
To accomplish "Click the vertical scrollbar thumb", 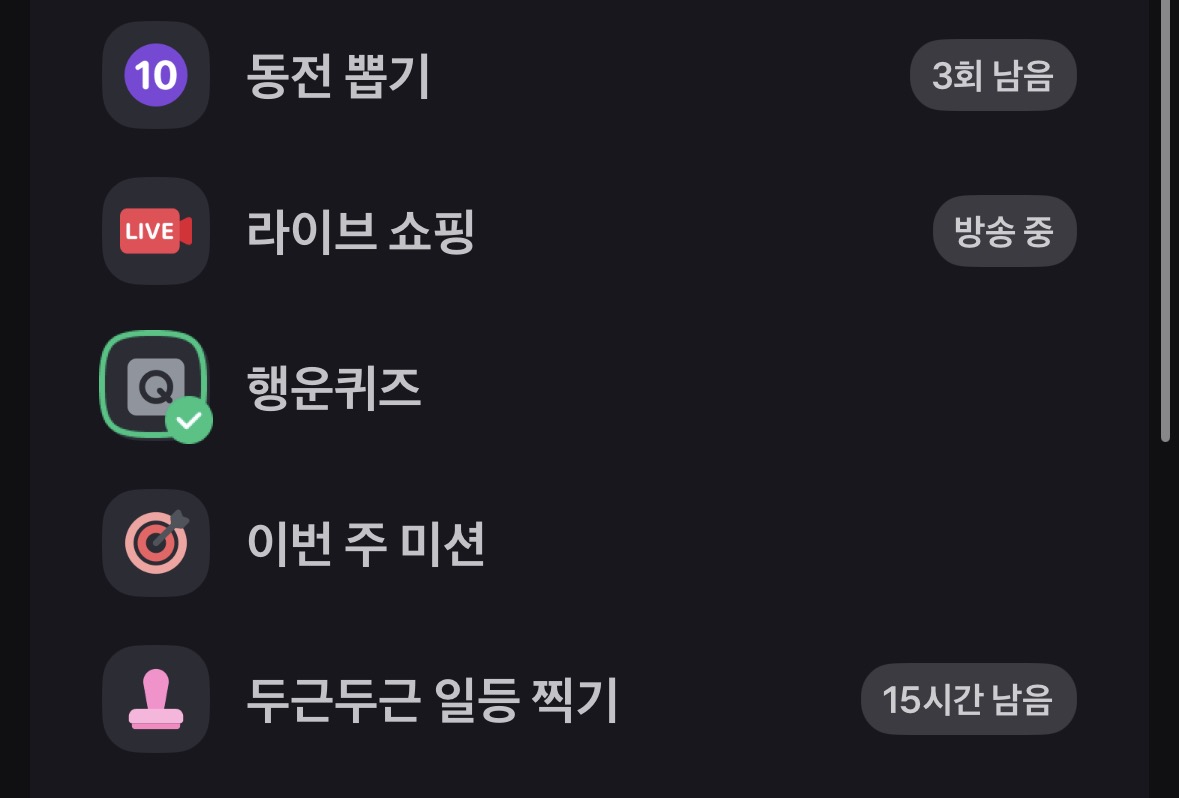I will [1165, 218].
